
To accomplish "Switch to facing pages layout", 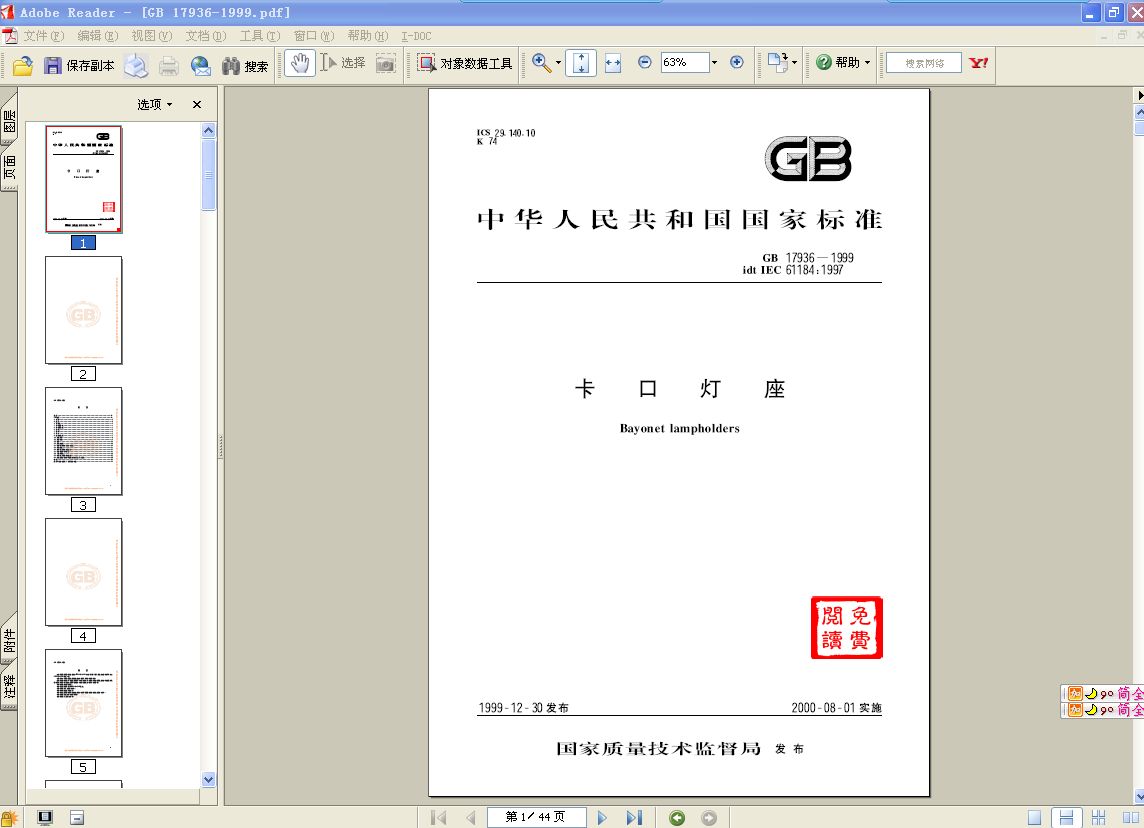I will tap(1130, 818).
